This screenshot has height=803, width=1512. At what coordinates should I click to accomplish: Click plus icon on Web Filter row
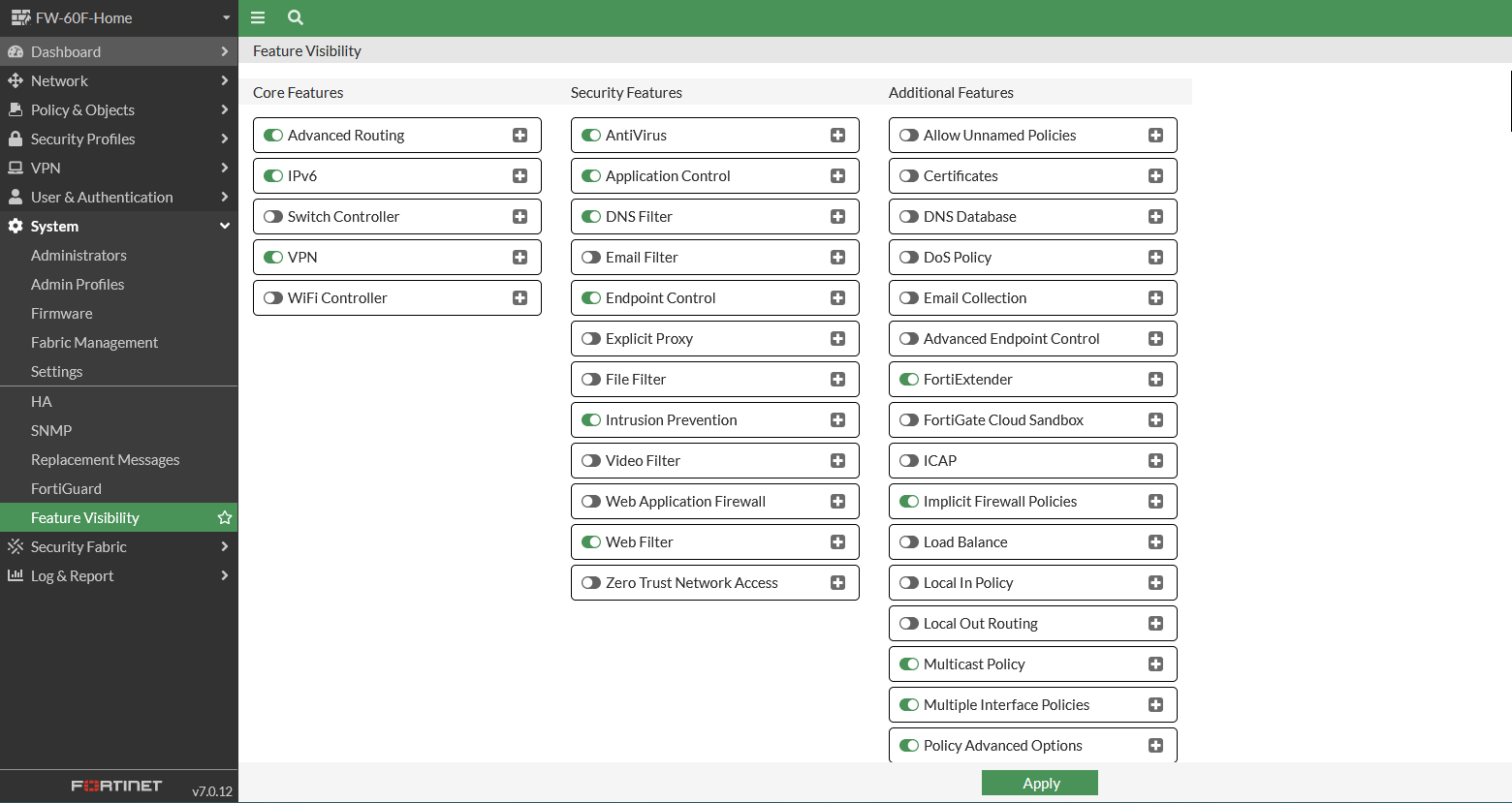click(x=838, y=542)
